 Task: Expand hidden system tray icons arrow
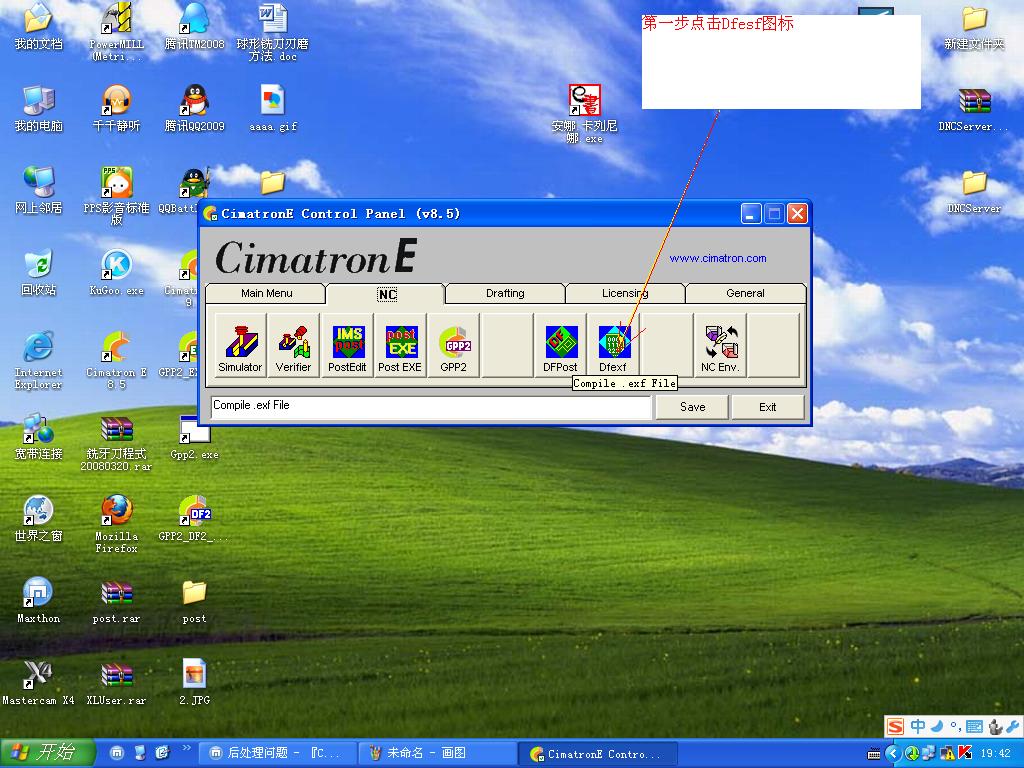point(893,754)
